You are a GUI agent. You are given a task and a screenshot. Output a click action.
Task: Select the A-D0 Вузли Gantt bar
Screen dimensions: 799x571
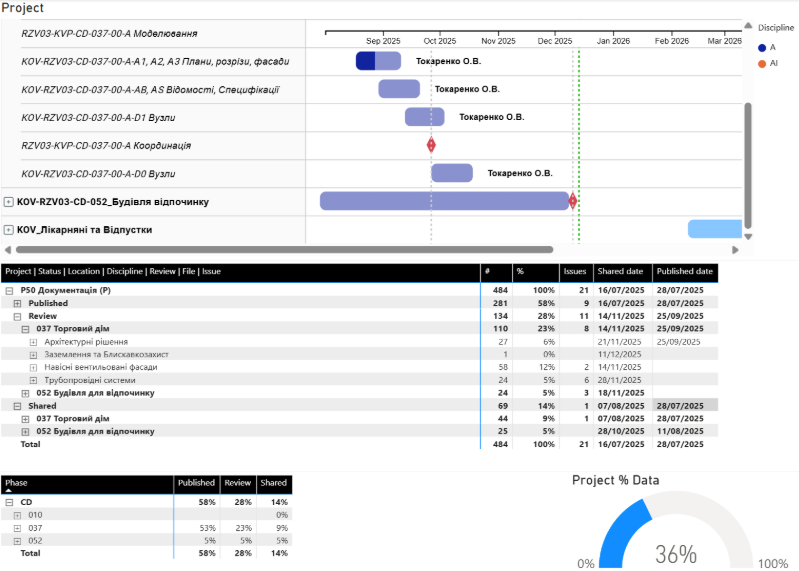point(452,173)
